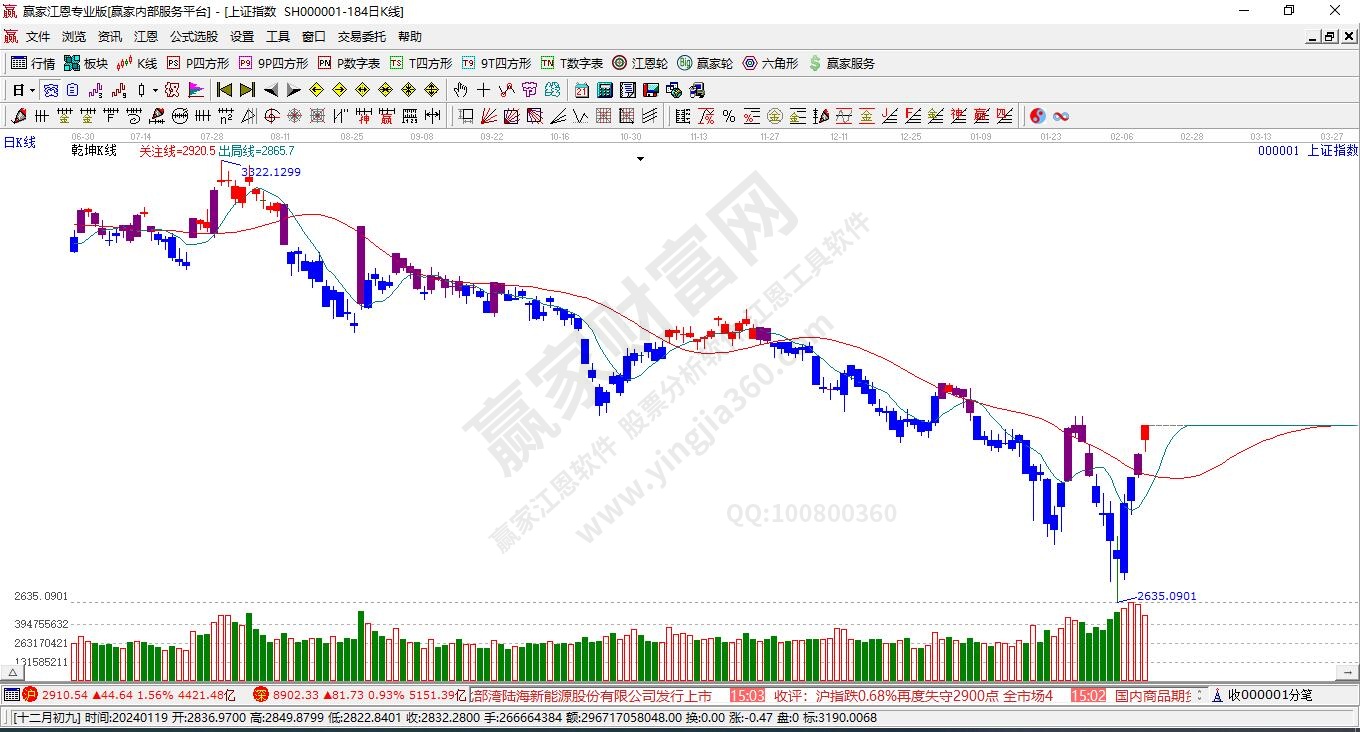The image size is (1360, 732).
Task: Open the P四方形 square tool
Action: [x=198, y=63]
